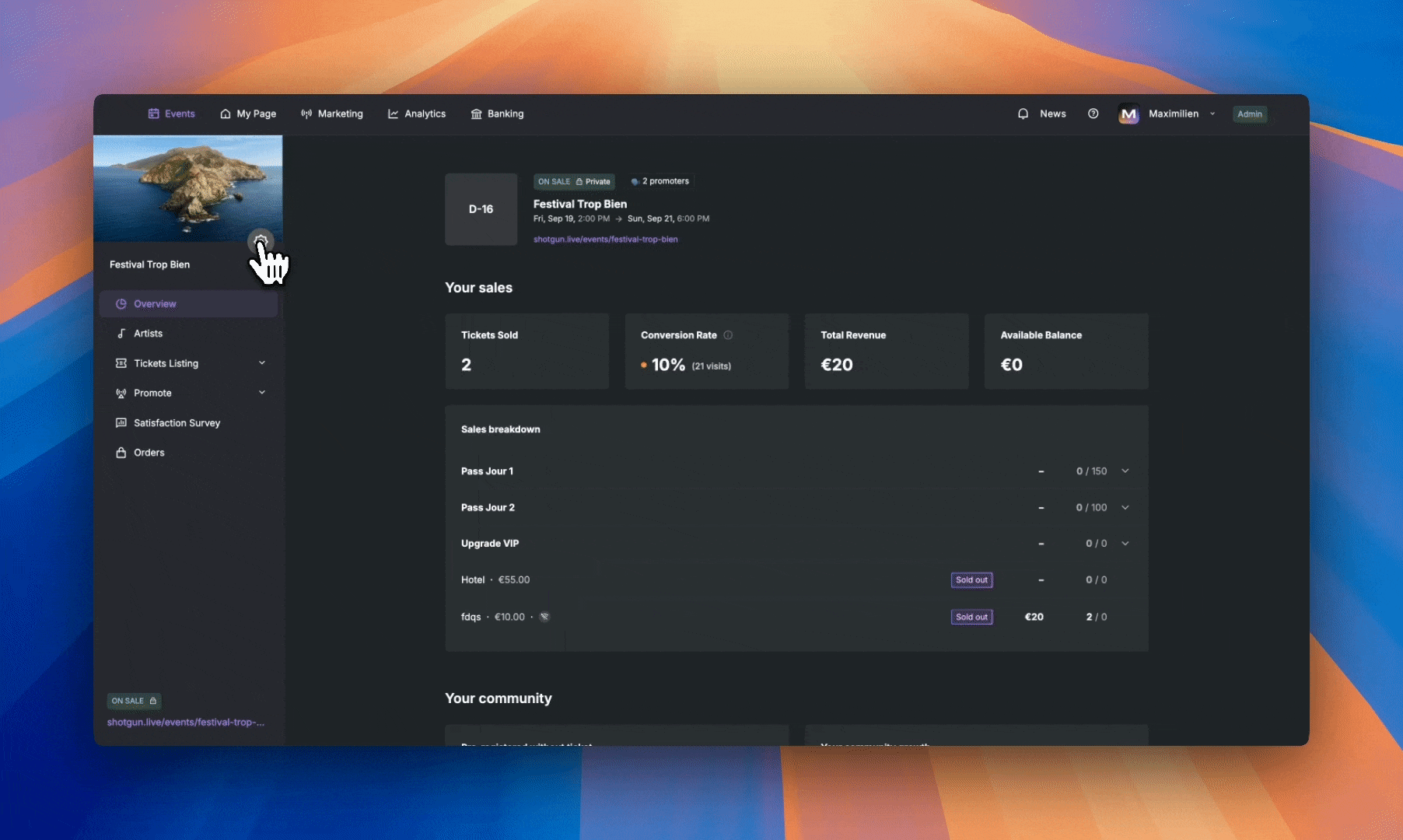Click the Hotel €55.00 row text
The width and height of the screenshot is (1403, 840).
495,580
